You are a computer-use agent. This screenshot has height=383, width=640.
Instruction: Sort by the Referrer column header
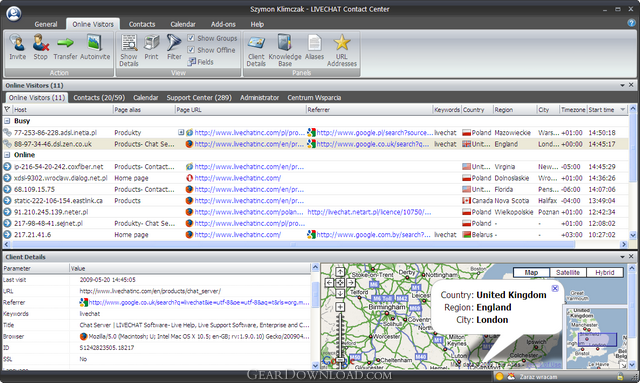coord(319,110)
